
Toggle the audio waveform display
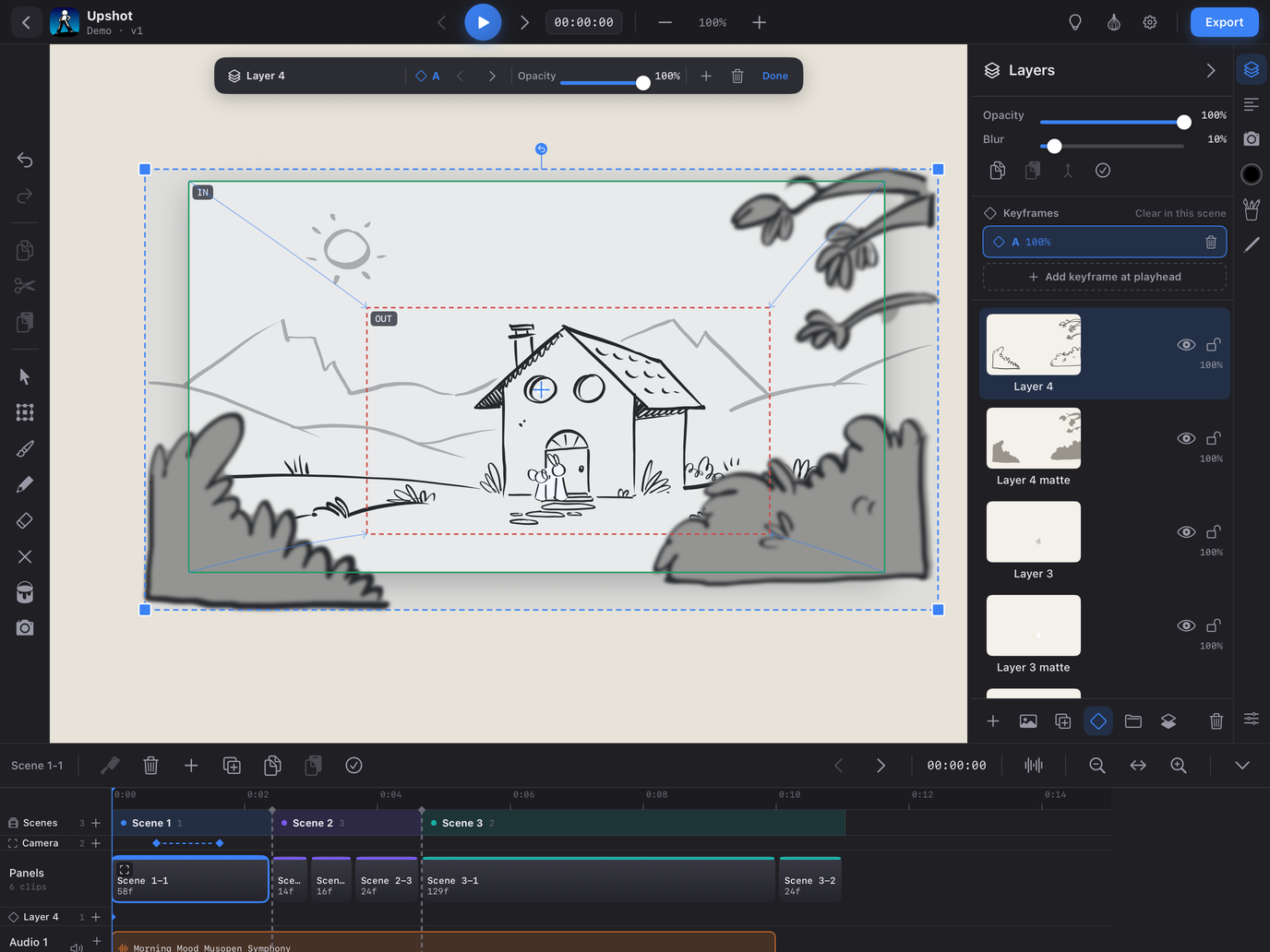[x=1034, y=766]
